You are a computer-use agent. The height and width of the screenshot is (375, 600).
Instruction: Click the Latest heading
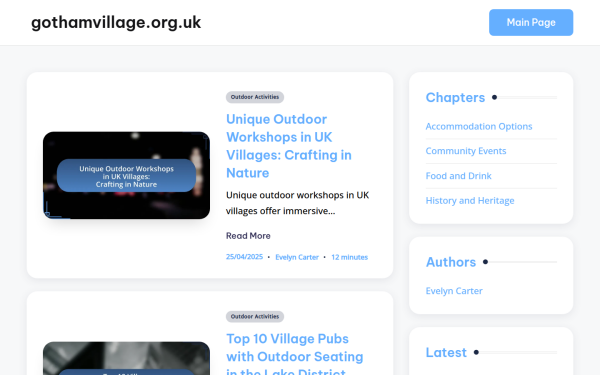point(446,352)
